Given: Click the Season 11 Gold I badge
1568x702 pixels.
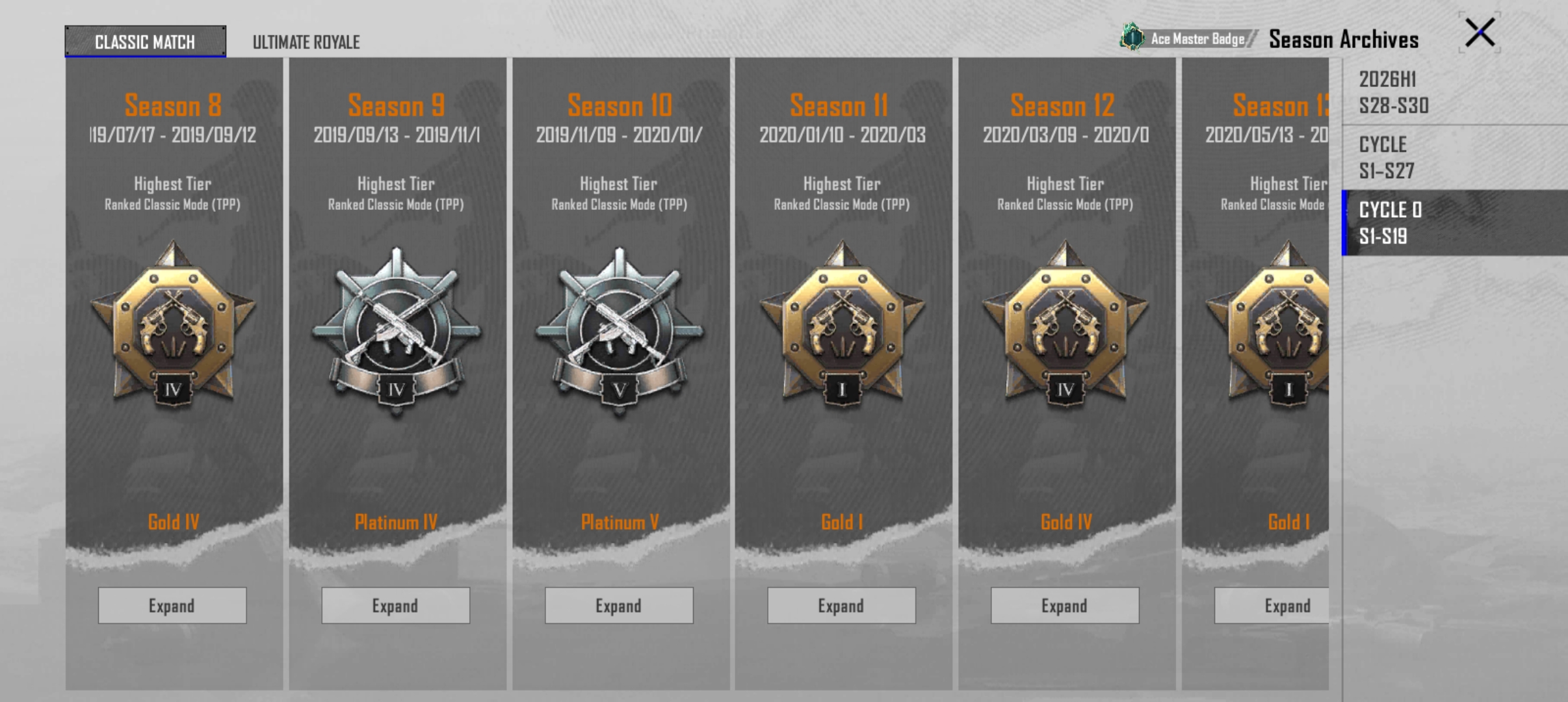Looking at the screenshot, I should pyautogui.click(x=843, y=325).
